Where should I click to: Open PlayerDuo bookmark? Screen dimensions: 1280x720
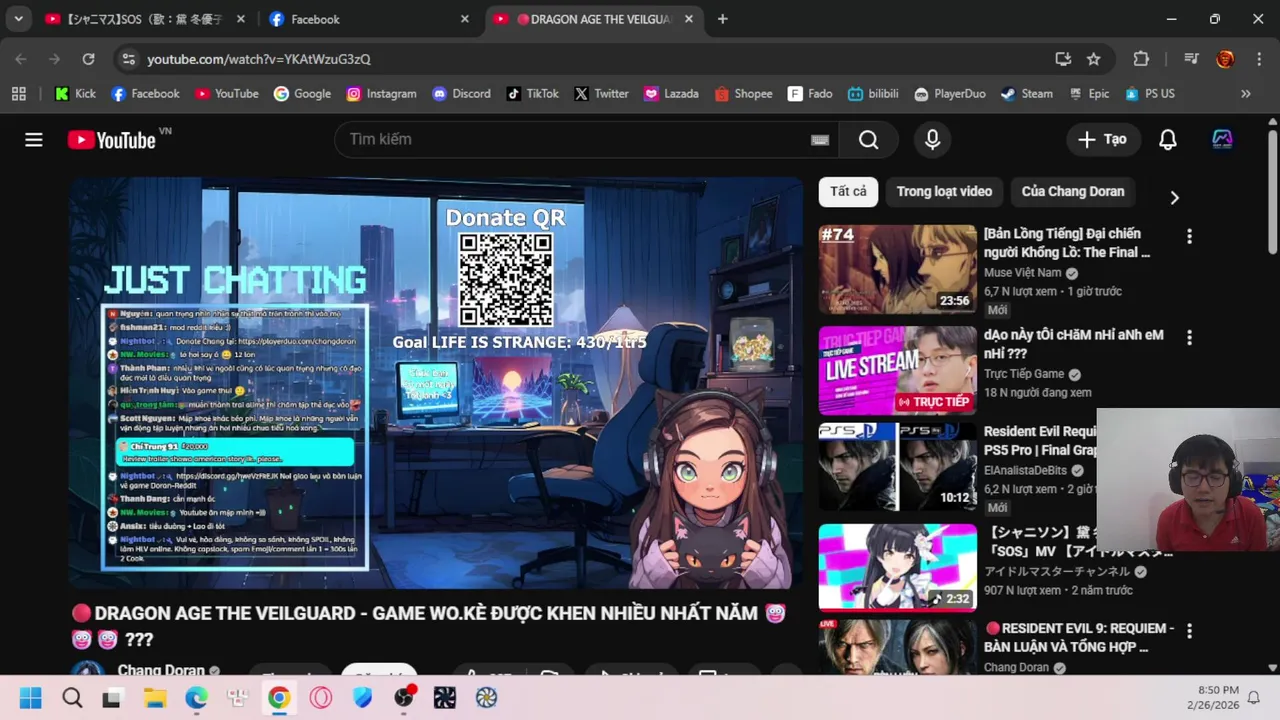[949, 93]
